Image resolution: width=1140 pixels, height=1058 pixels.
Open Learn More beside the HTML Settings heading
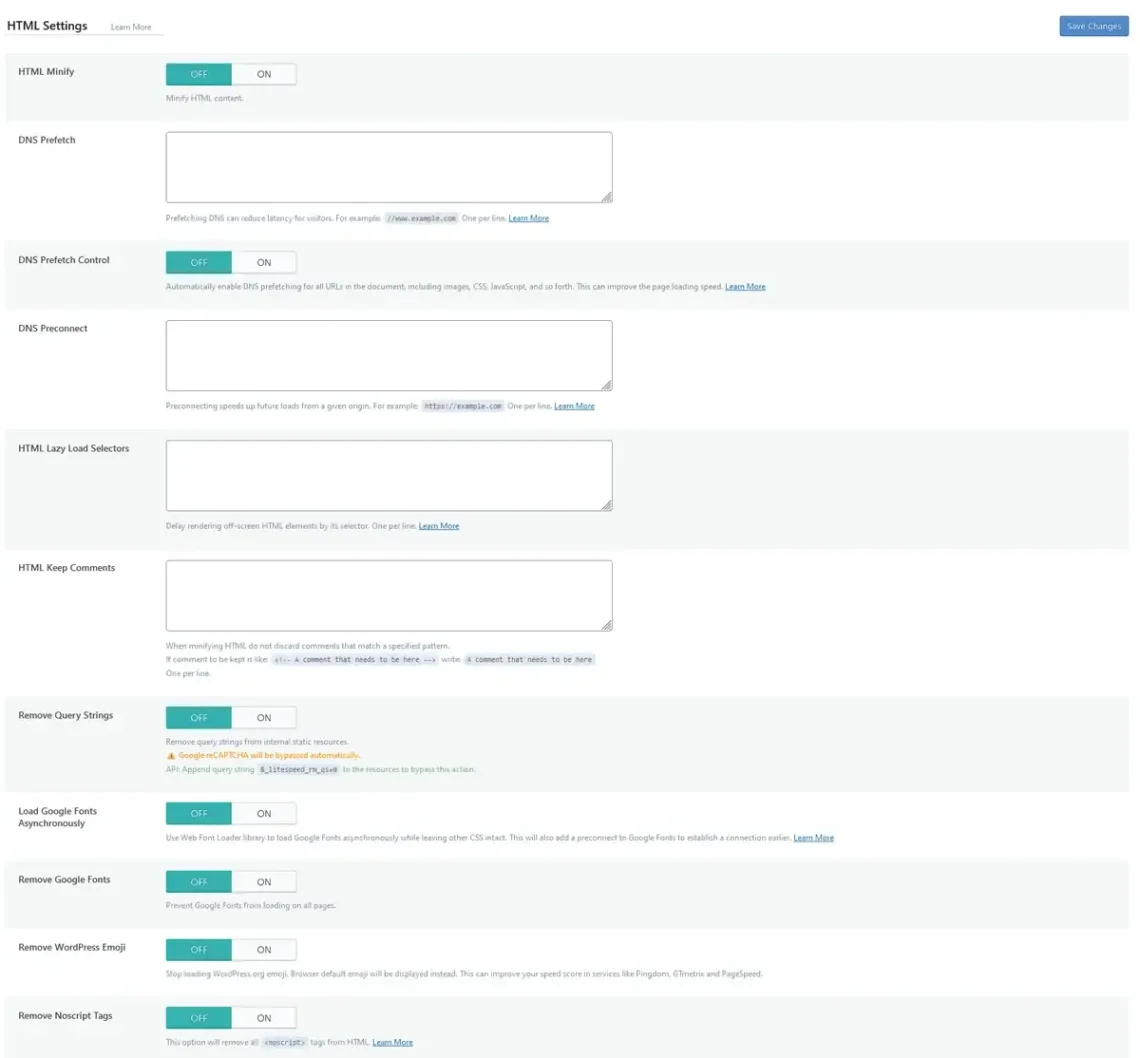pos(132,27)
